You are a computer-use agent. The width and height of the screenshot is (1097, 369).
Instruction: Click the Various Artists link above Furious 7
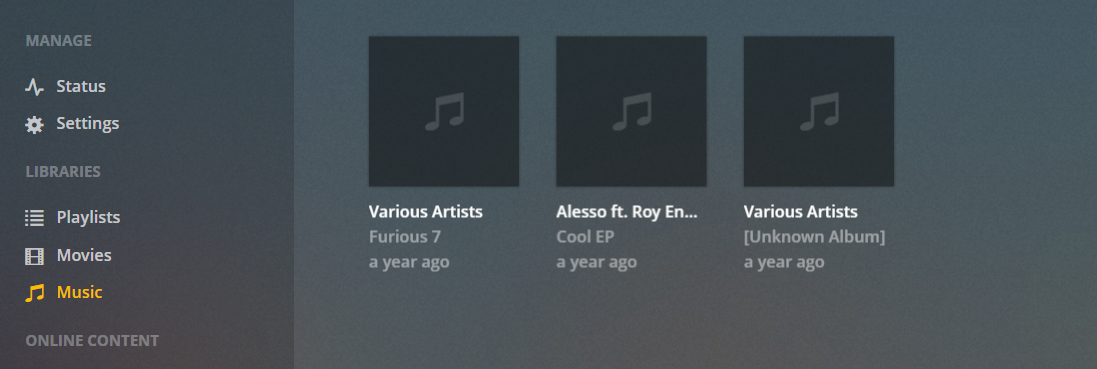point(425,211)
